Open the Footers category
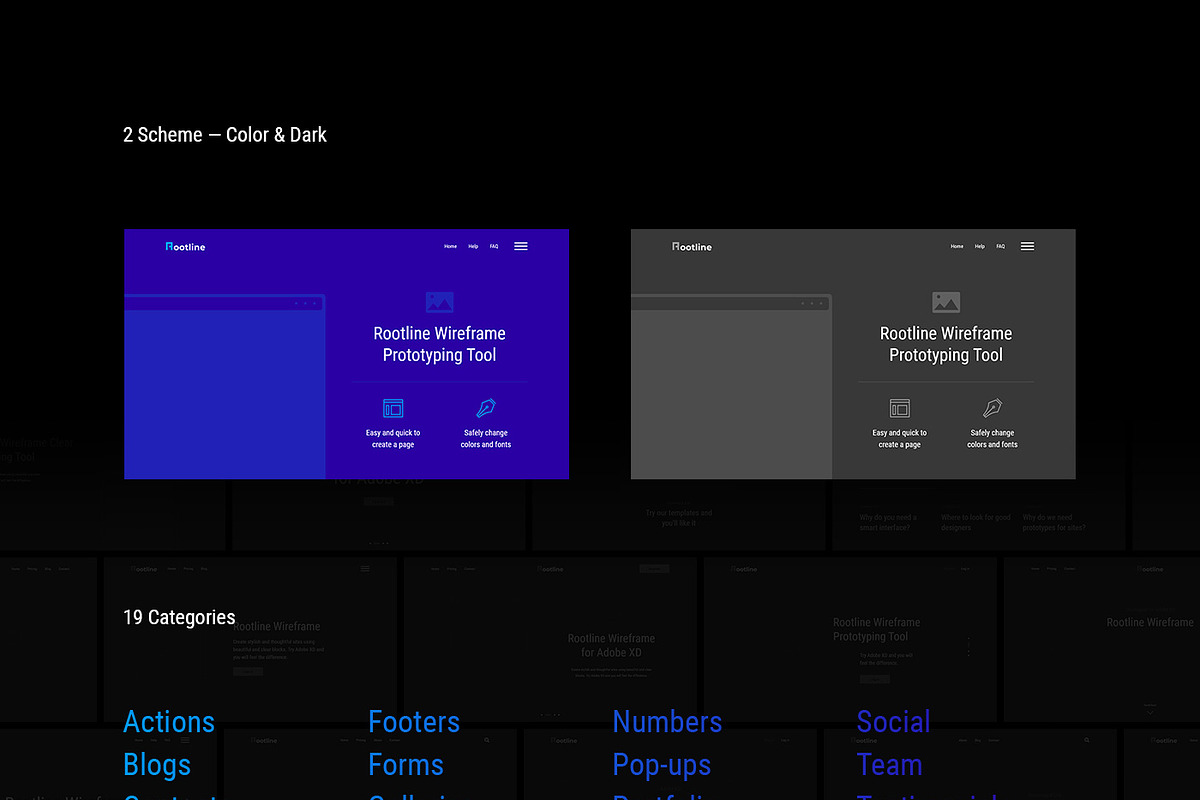This screenshot has height=800, width=1200. [414, 722]
